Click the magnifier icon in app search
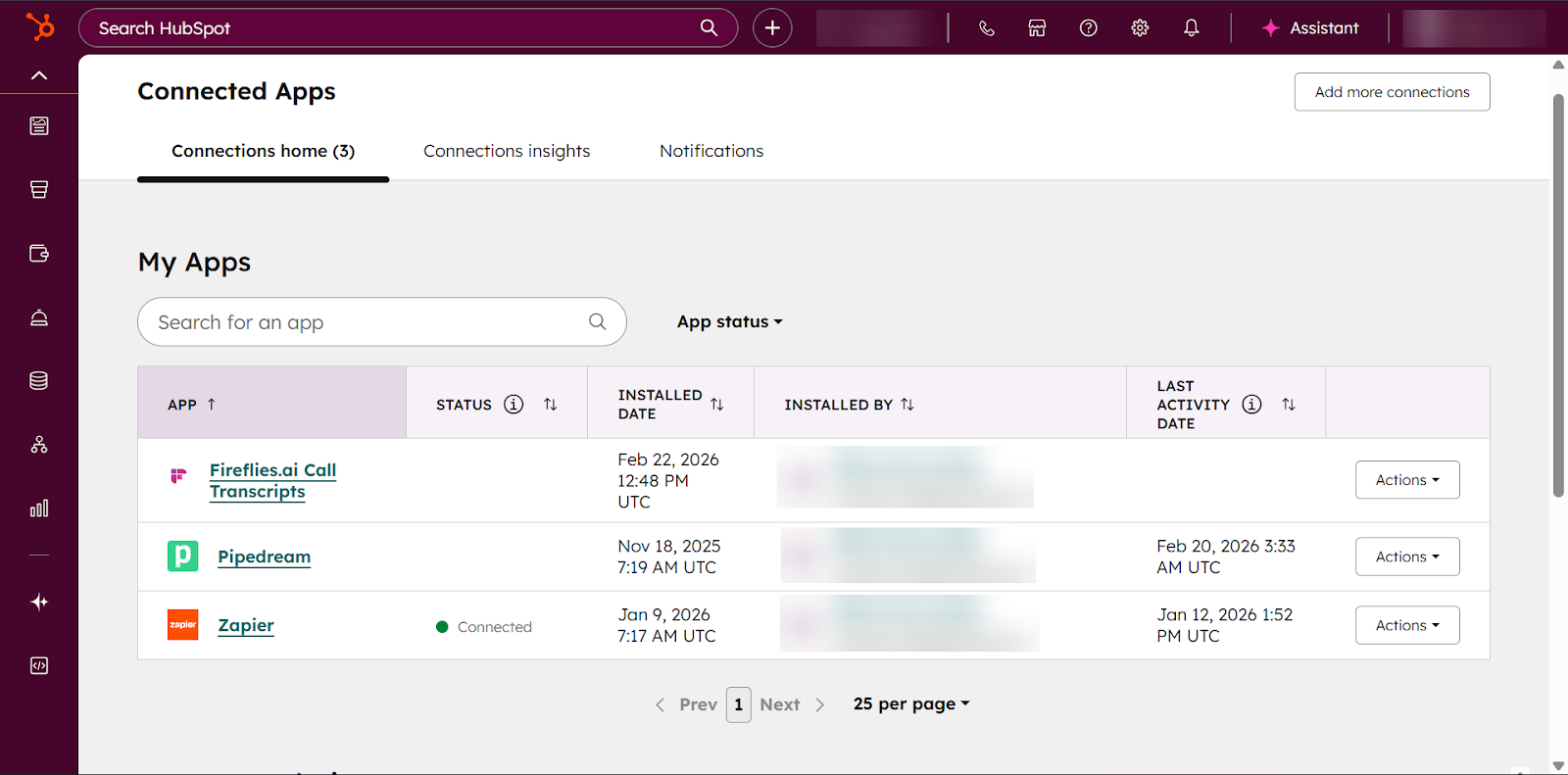 (597, 321)
